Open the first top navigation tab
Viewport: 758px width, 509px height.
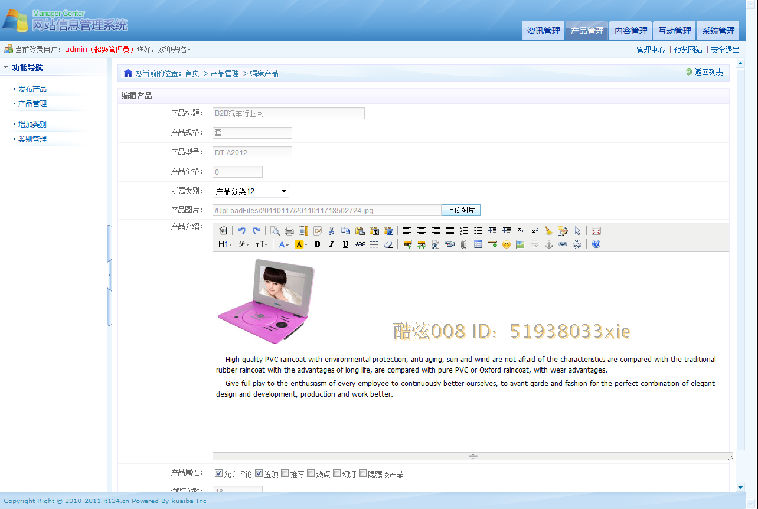[543, 30]
